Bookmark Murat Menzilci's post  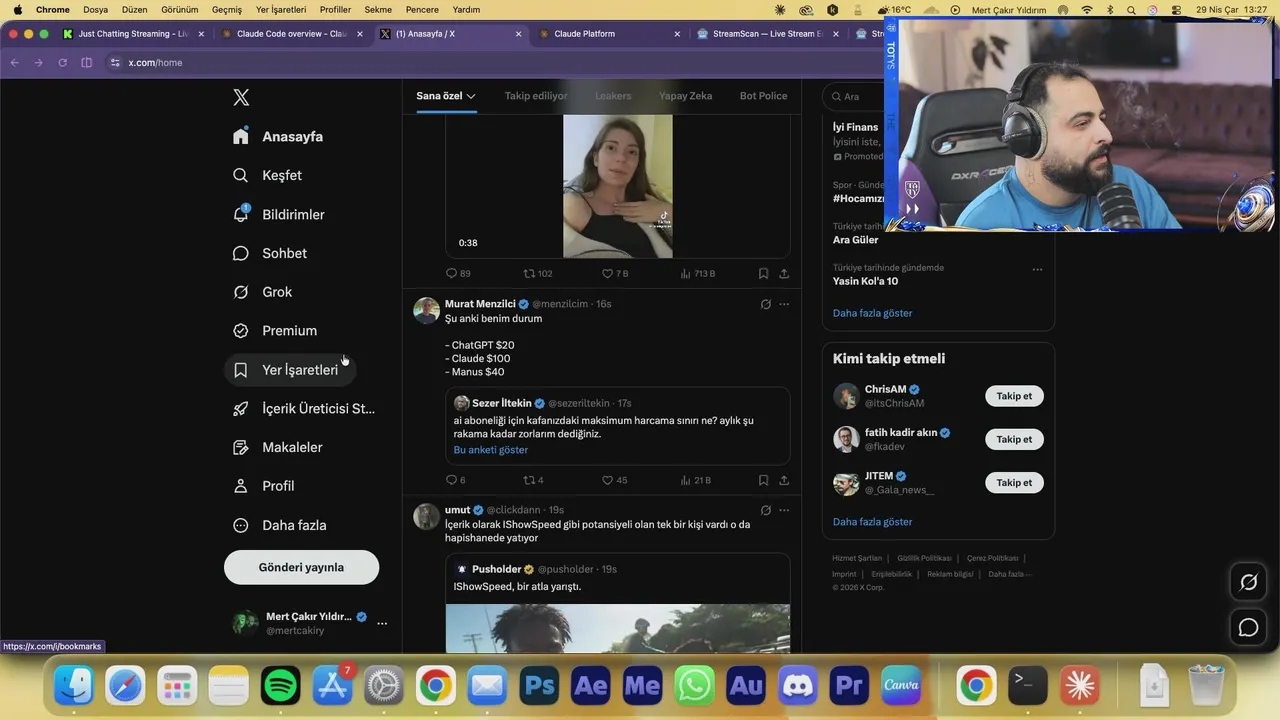[763, 480]
